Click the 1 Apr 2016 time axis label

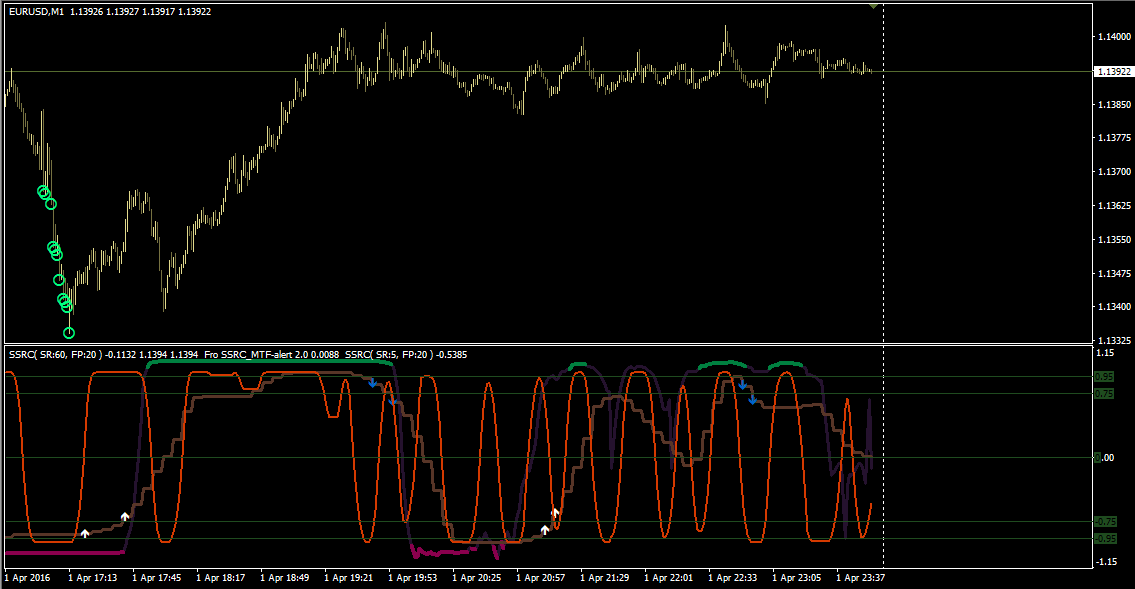tap(28, 578)
